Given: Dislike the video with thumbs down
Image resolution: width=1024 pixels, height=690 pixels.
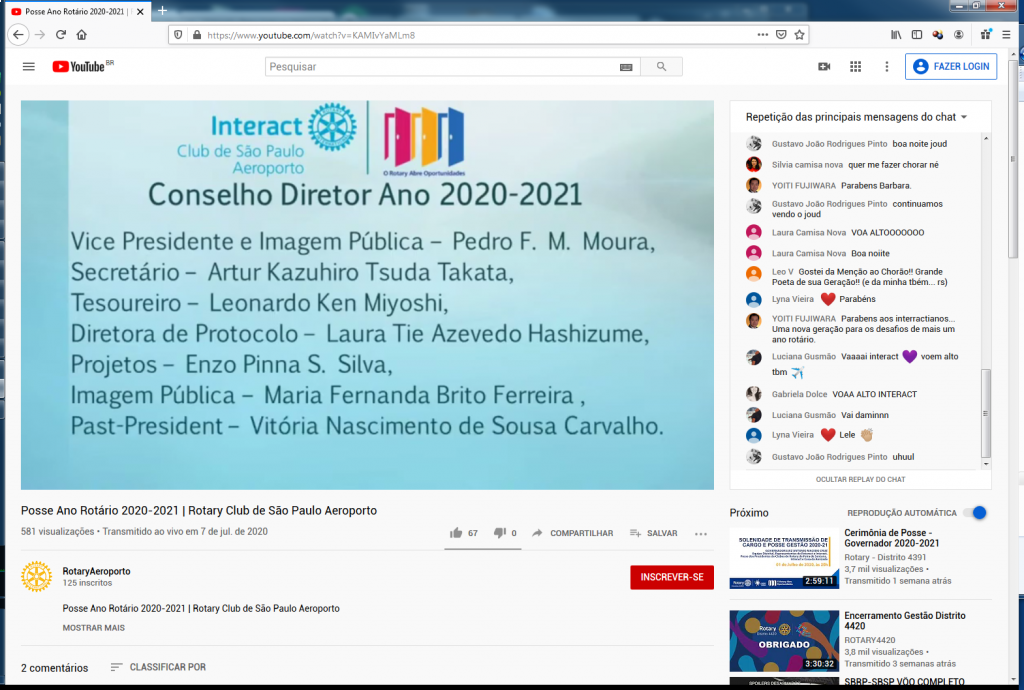Looking at the screenshot, I should pos(500,533).
